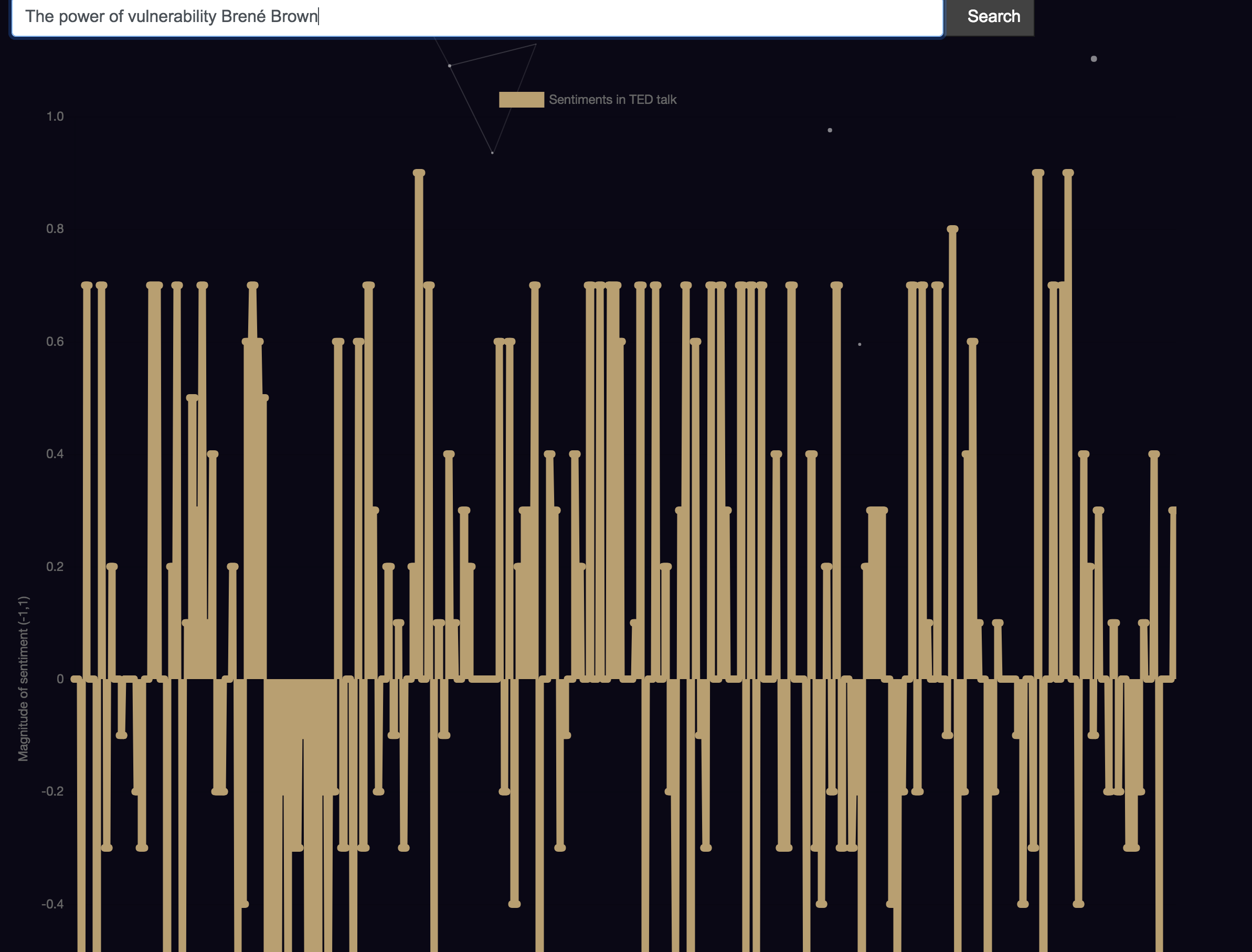Click the y-axis label 0.6
Viewport: 1252px width, 952px height.
pyautogui.click(x=55, y=342)
